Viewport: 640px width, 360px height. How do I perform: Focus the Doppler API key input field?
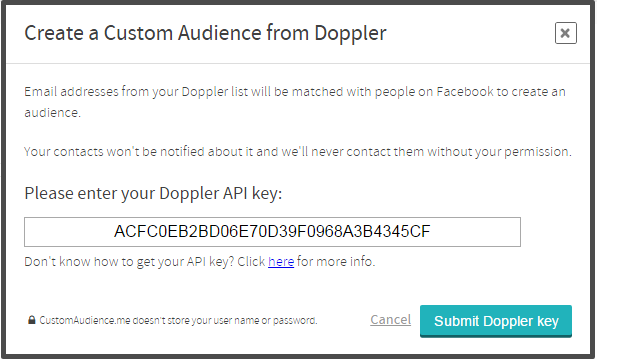[x=272, y=232]
